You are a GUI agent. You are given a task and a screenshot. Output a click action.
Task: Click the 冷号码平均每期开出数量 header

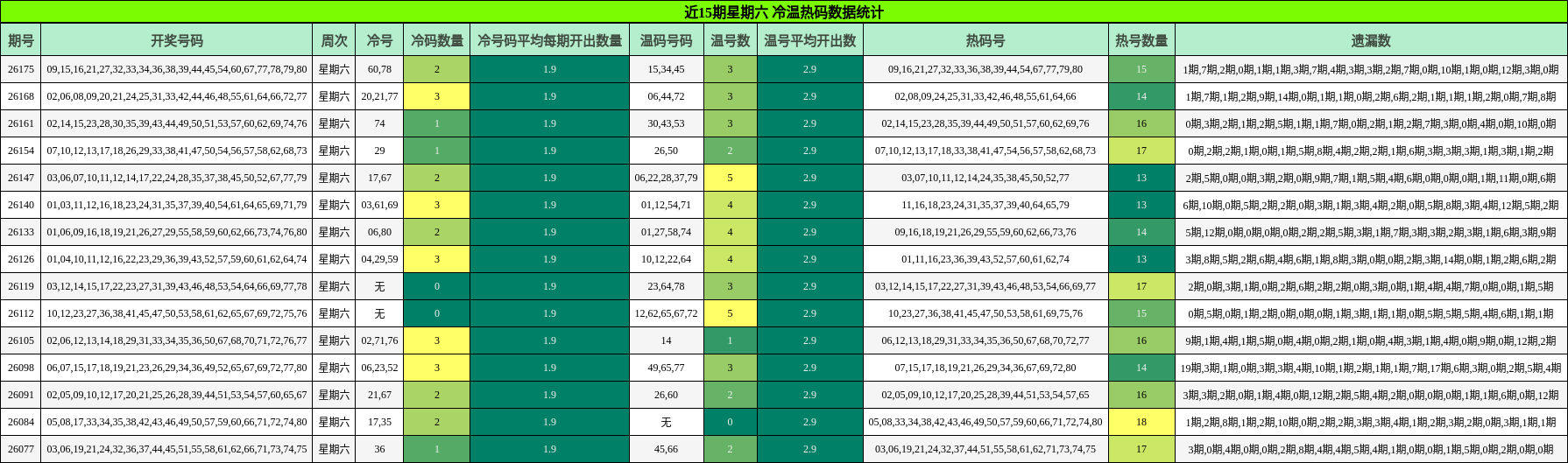click(x=549, y=40)
